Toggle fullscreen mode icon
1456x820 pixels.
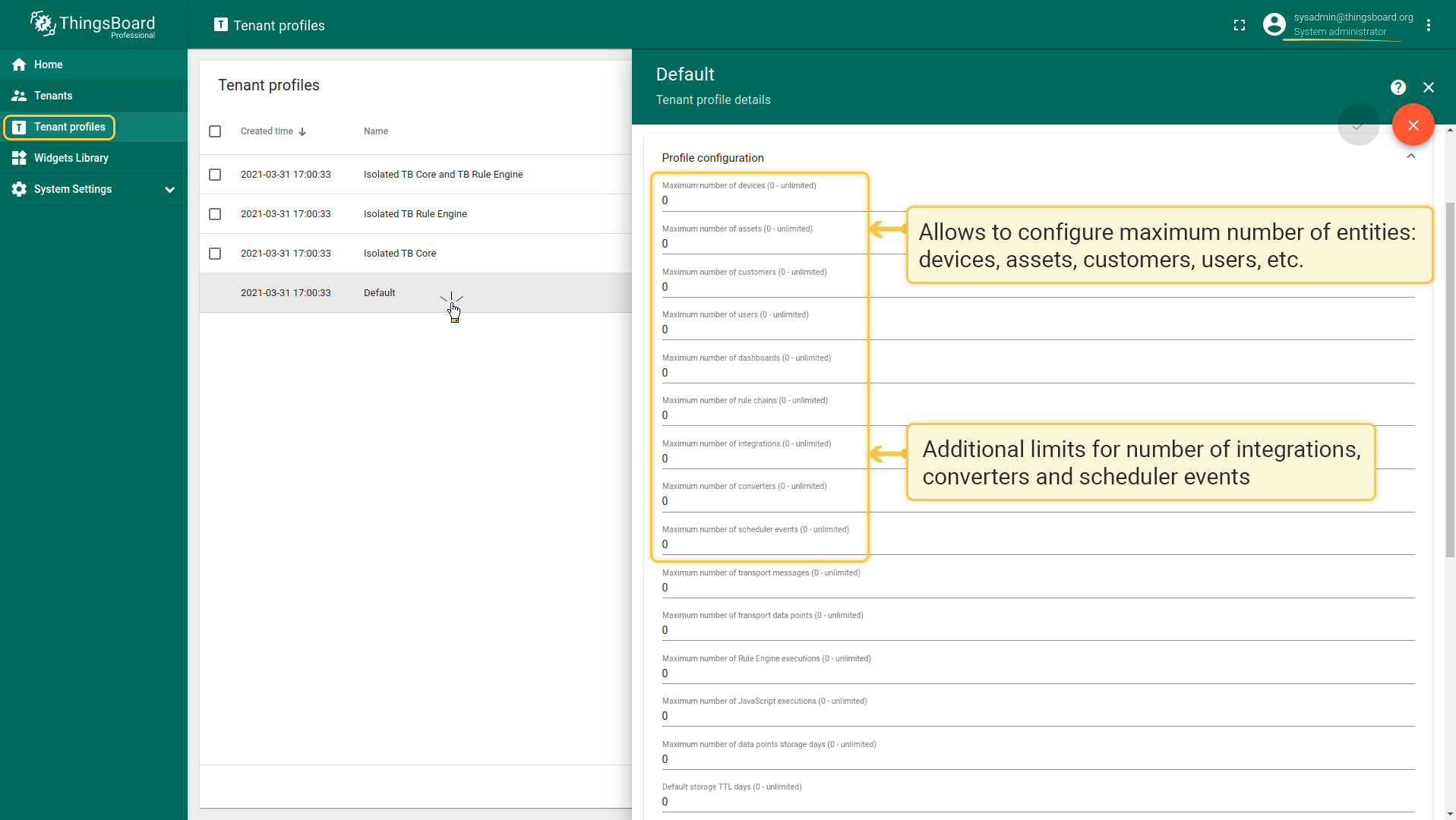click(x=1239, y=25)
